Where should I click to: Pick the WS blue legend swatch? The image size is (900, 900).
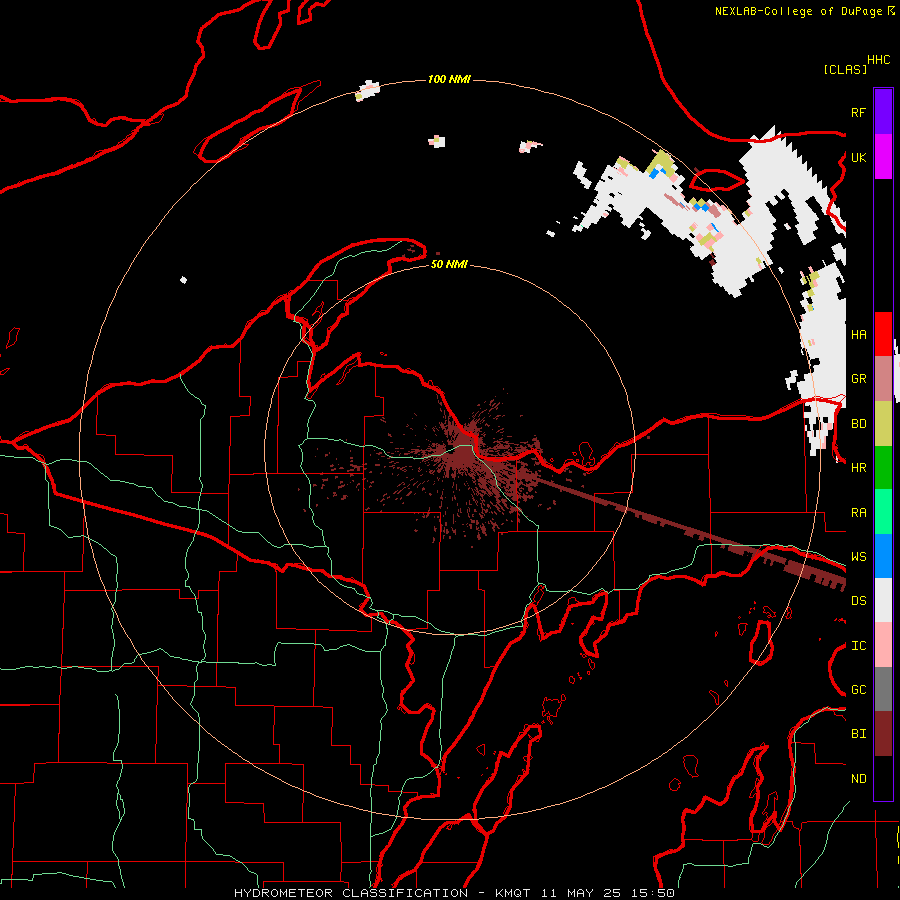[x=883, y=556]
